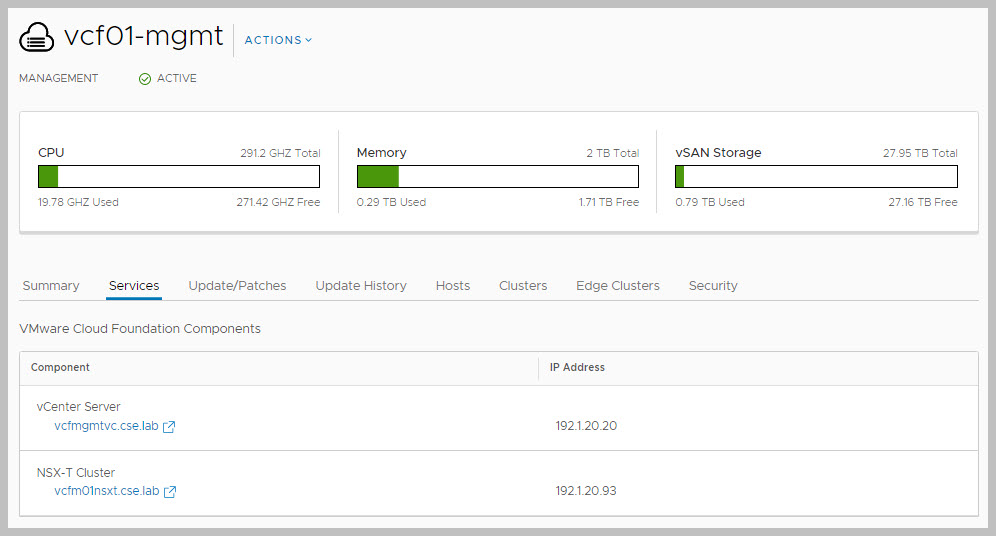
Task: Select the Services tab
Action: pos(134,286)
